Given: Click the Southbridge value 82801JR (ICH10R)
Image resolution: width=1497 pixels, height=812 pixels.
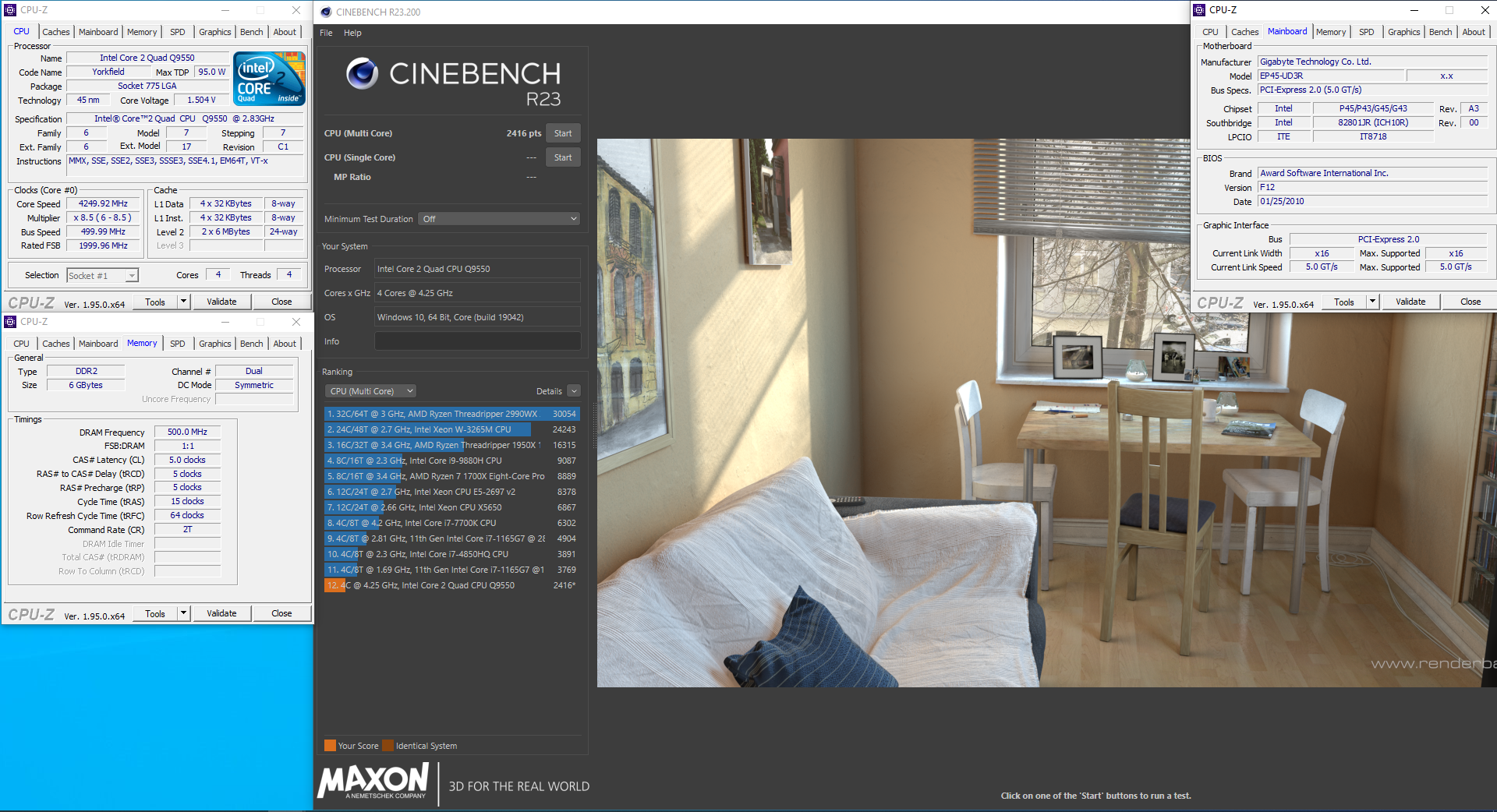Looking at the screenshot, I should point(1373,122).
